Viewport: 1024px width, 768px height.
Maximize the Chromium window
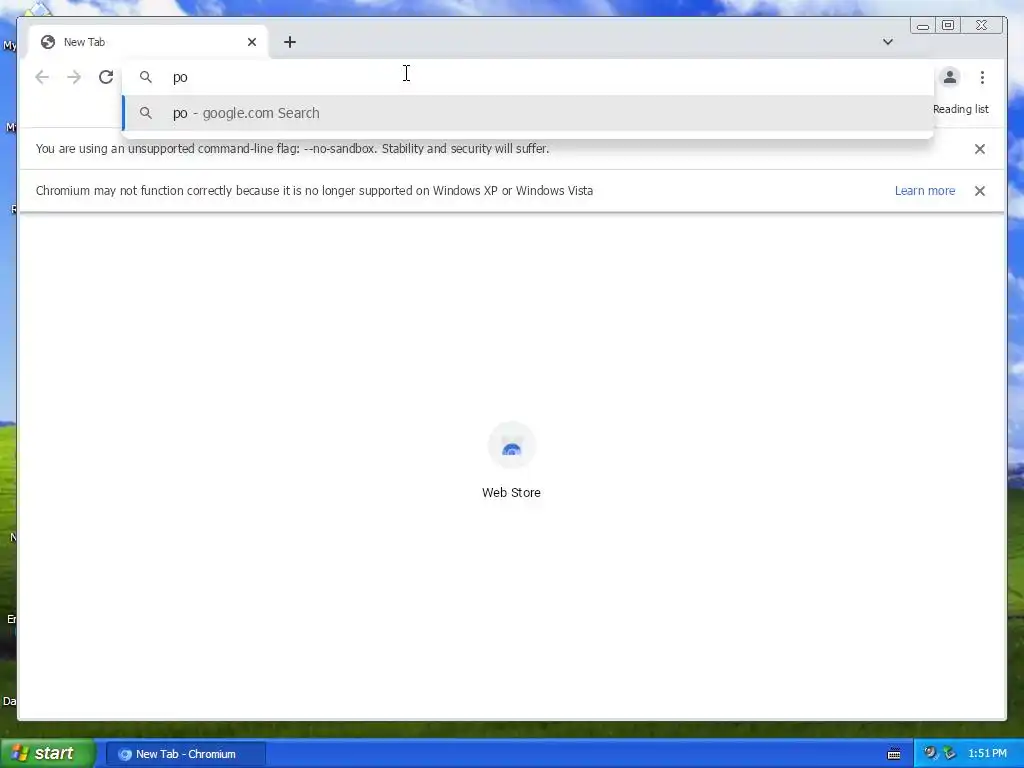coord(948,25)
